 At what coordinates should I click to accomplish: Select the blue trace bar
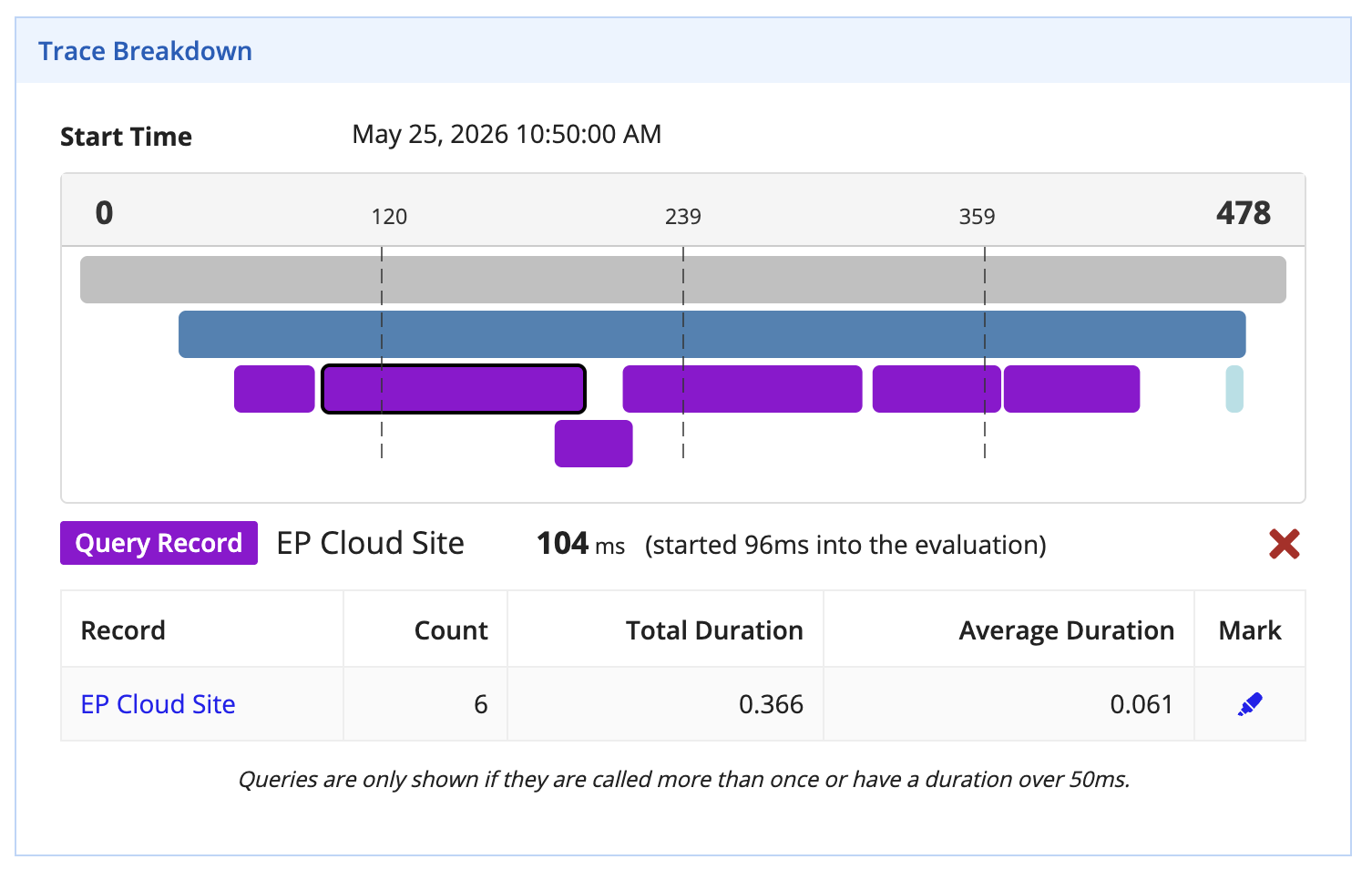pos(712,334)
